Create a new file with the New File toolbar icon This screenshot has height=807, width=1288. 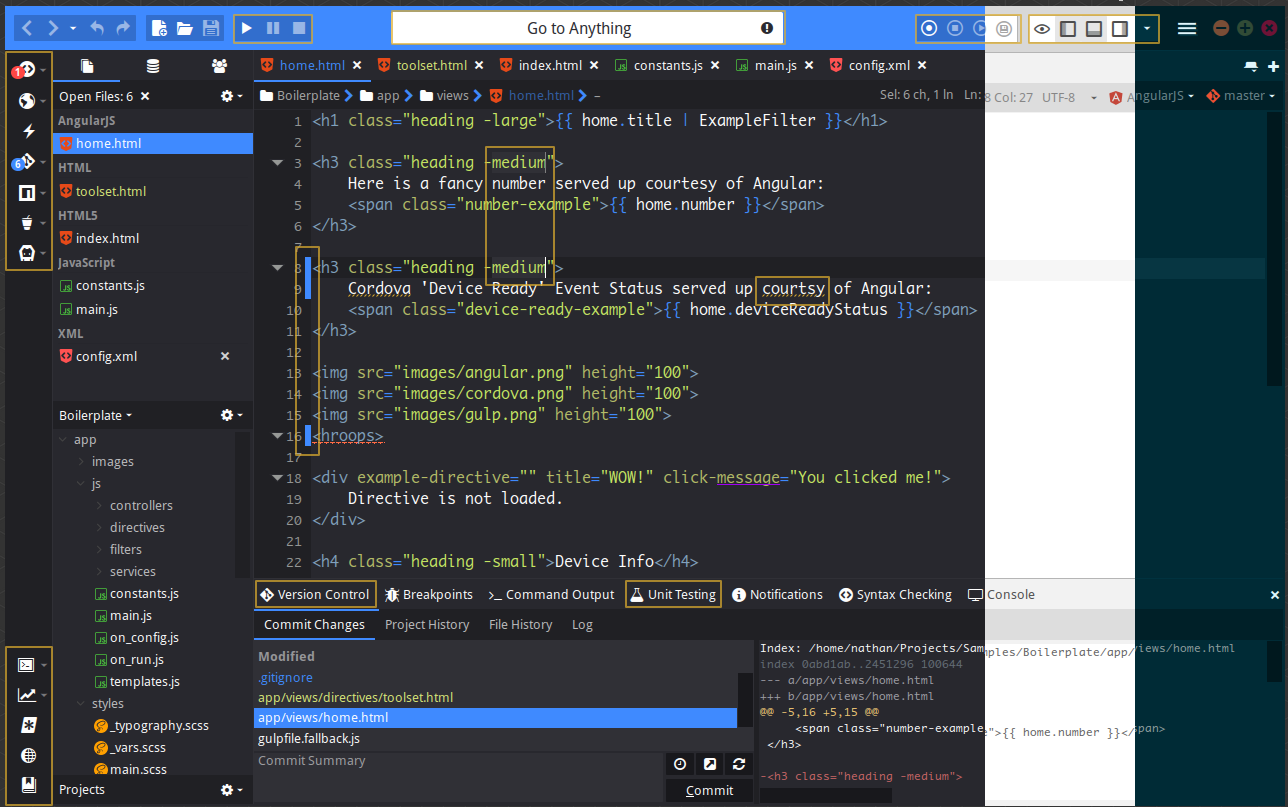click(159, 28)
